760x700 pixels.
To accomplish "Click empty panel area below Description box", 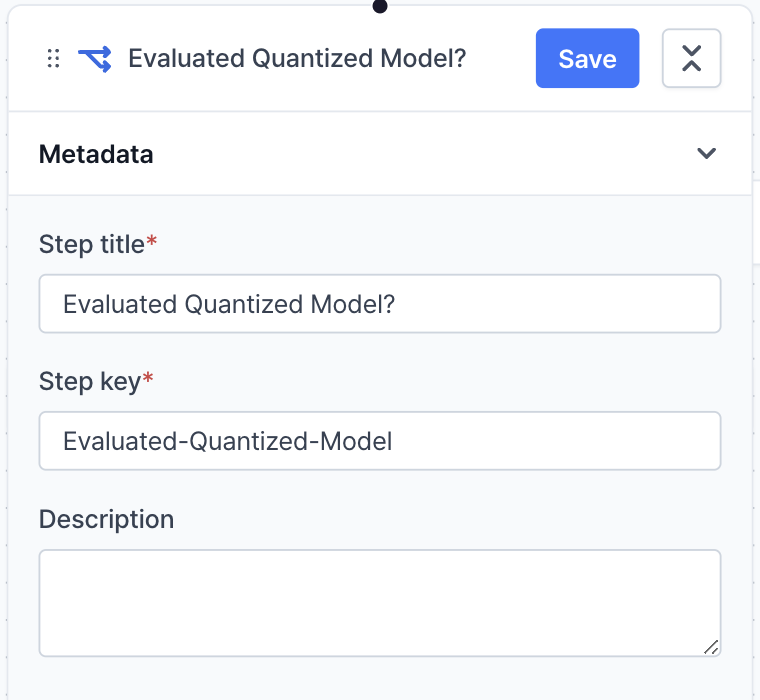I will pos(380,680).
